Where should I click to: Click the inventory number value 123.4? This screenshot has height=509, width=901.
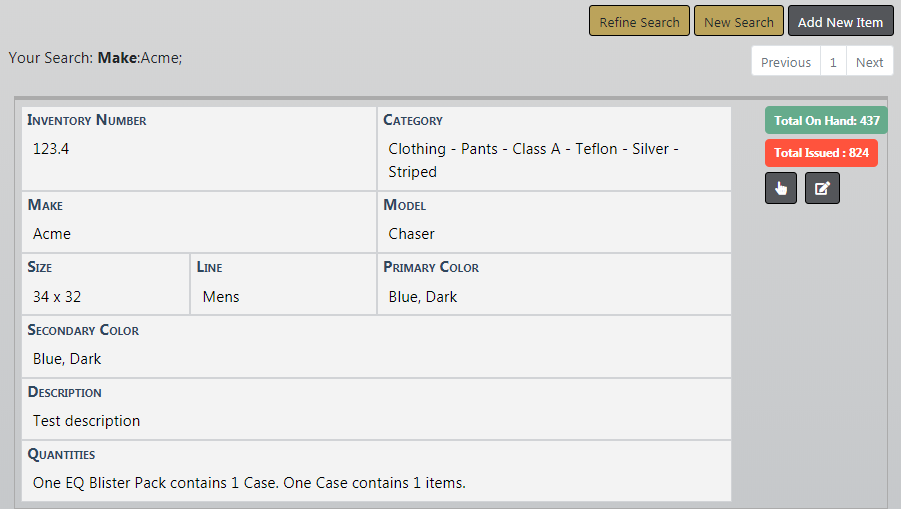tap(51, 148)
